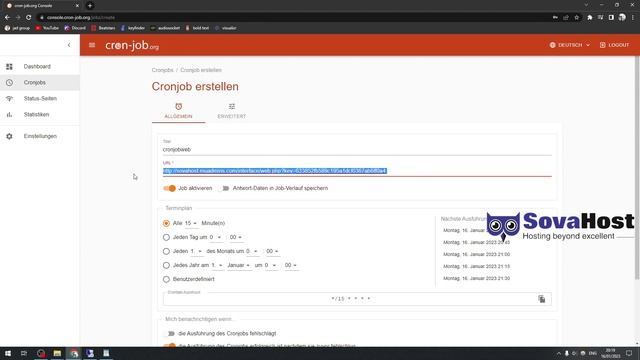640x360 pixels.
Task: Open the des Monats um minute dropdown
Action: pos(272,251)
